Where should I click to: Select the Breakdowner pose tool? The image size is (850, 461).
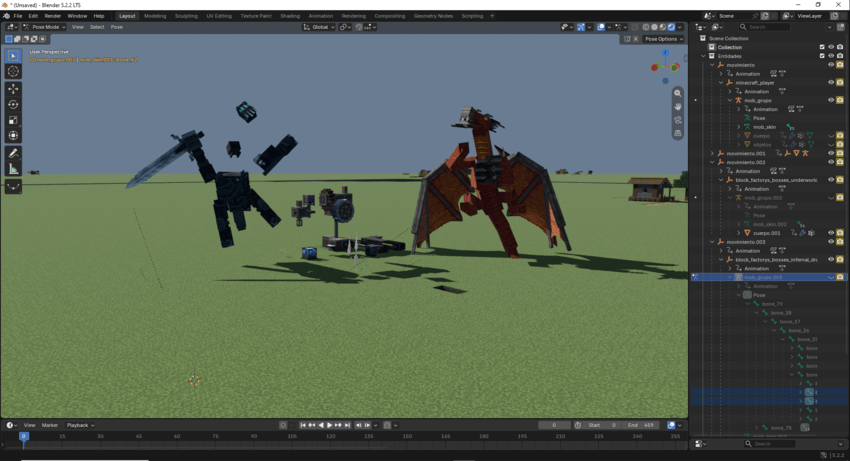[x=13, y=187]
